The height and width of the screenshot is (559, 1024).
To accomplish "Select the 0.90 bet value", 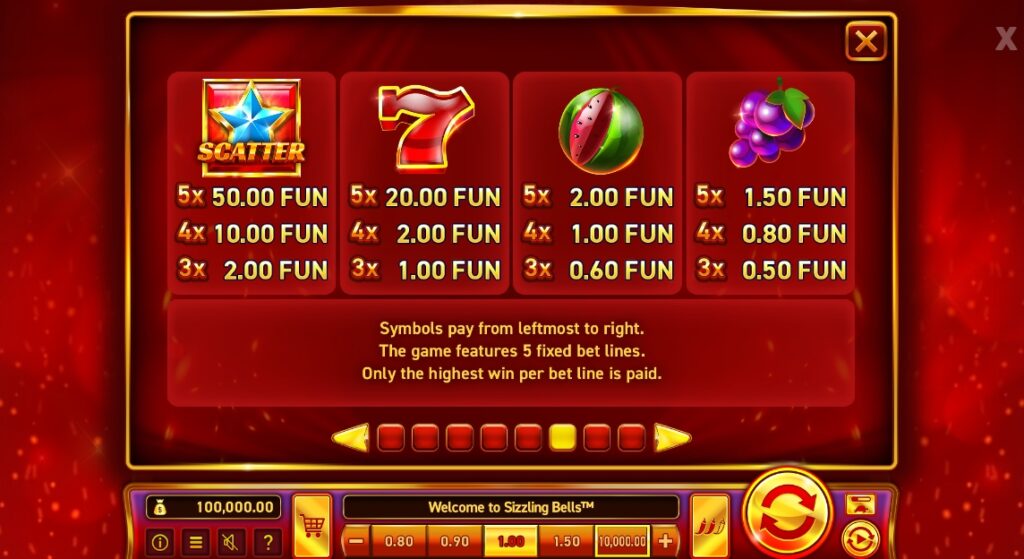I will (455, 541).
